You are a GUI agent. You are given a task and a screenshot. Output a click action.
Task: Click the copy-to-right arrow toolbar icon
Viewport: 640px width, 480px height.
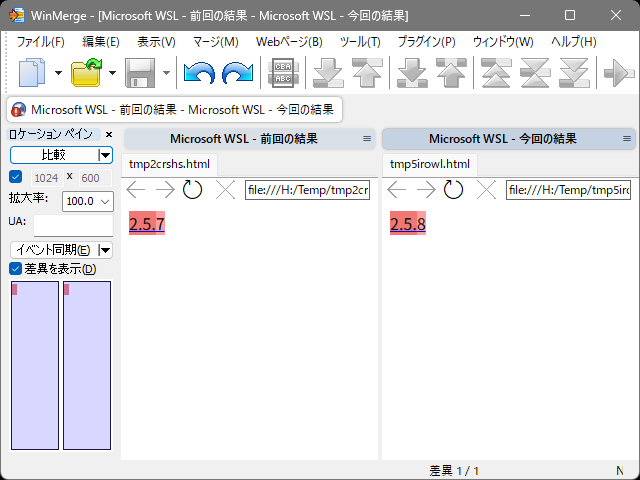pos(619,73)
